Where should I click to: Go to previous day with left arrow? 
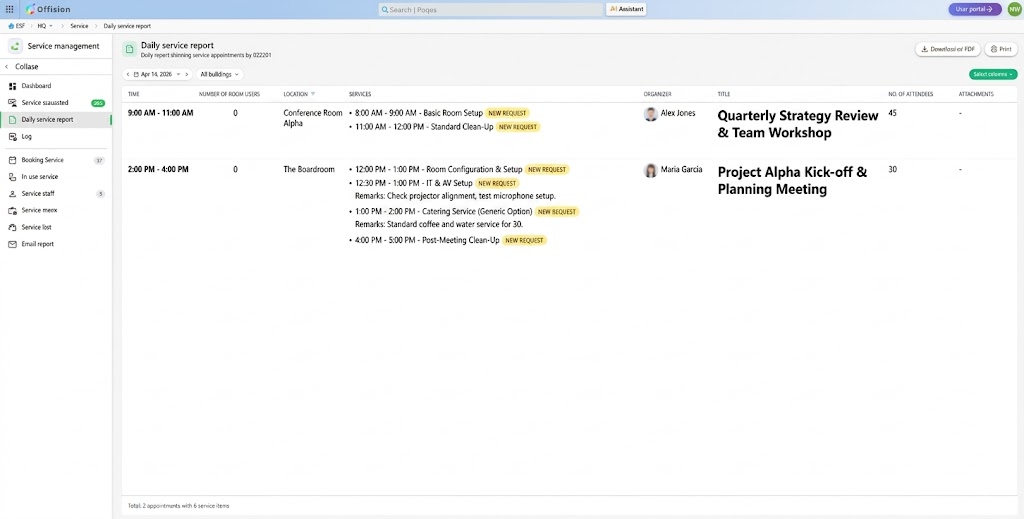[x=129, y=74]
